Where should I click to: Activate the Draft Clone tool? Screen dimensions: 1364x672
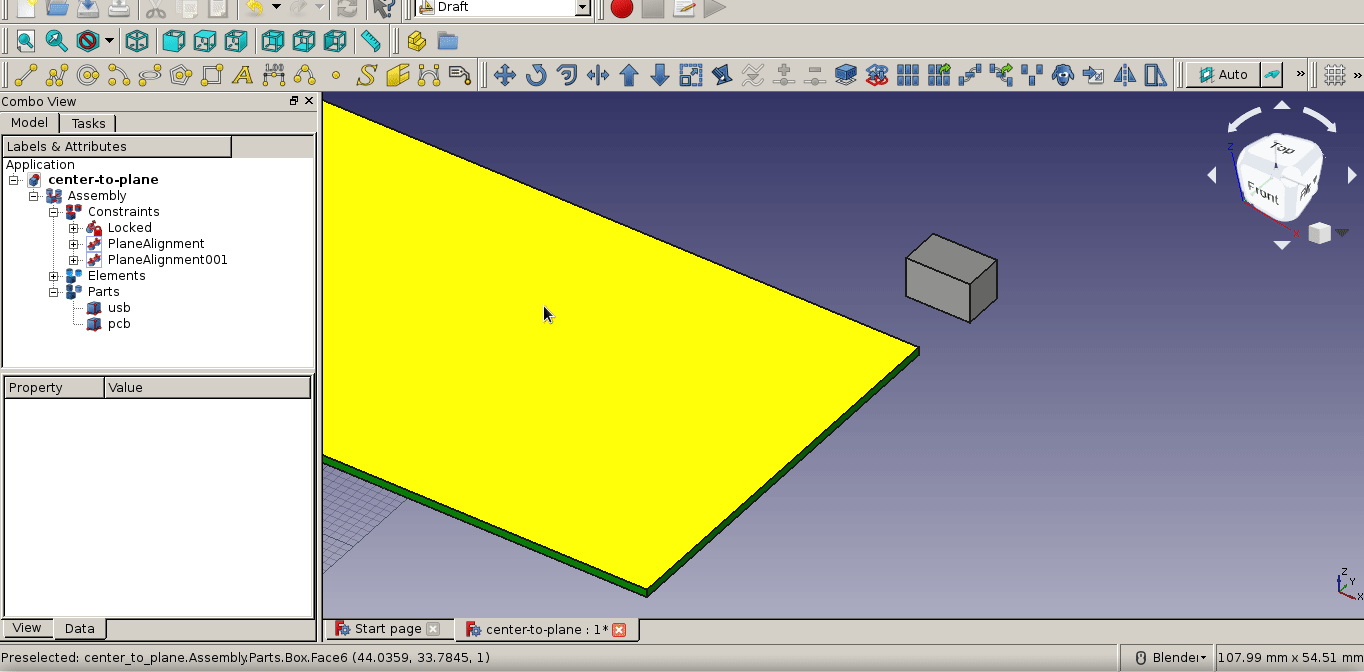click(x=1062, y=74)
